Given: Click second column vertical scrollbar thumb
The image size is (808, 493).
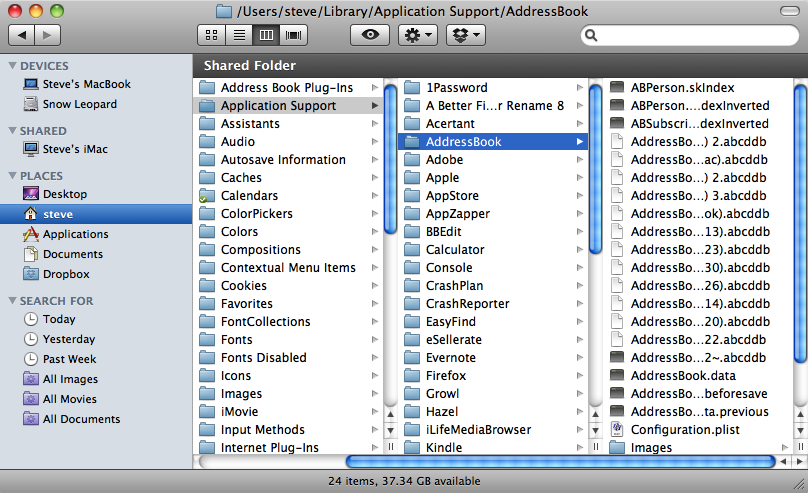Looking at the screenshot, I should tap(596, 169).
